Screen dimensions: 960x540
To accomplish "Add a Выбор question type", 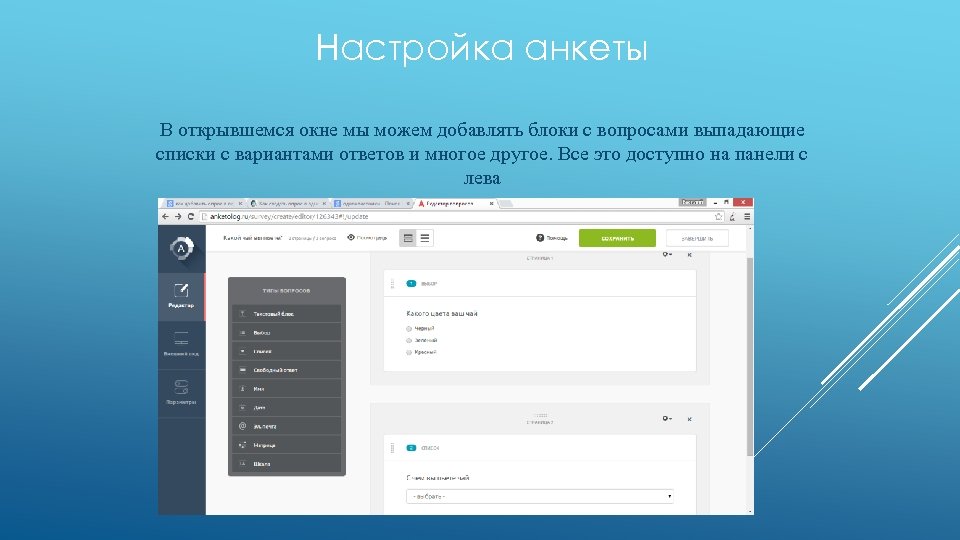I will (x=286, y=332).
